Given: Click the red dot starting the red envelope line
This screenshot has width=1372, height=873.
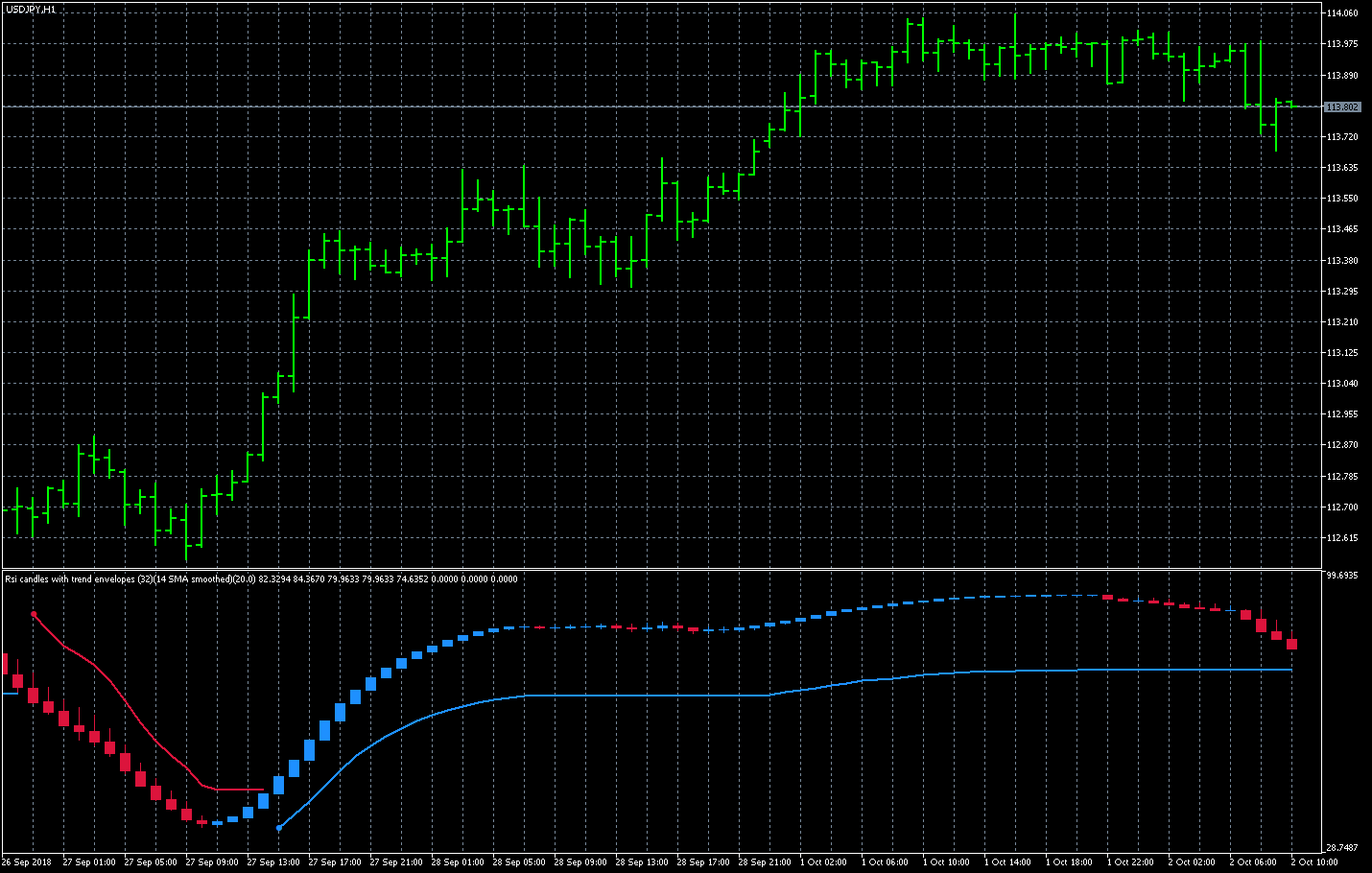Looking at the screenshot, I should click(34, 613).
